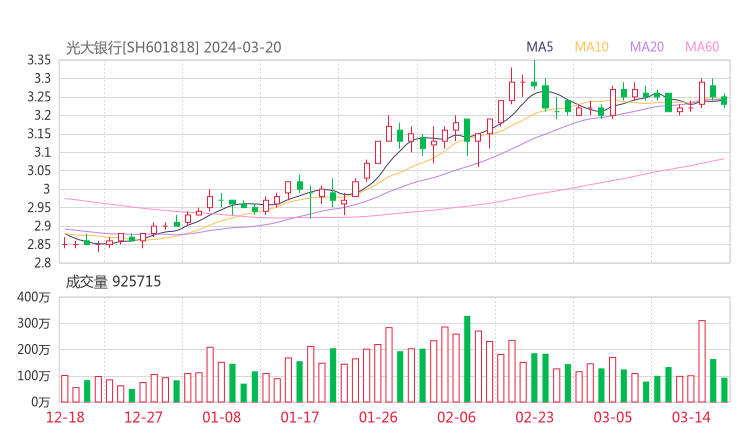Click the 02-23 date axis label
Screen dimensions: 740x440
point(534,417)
